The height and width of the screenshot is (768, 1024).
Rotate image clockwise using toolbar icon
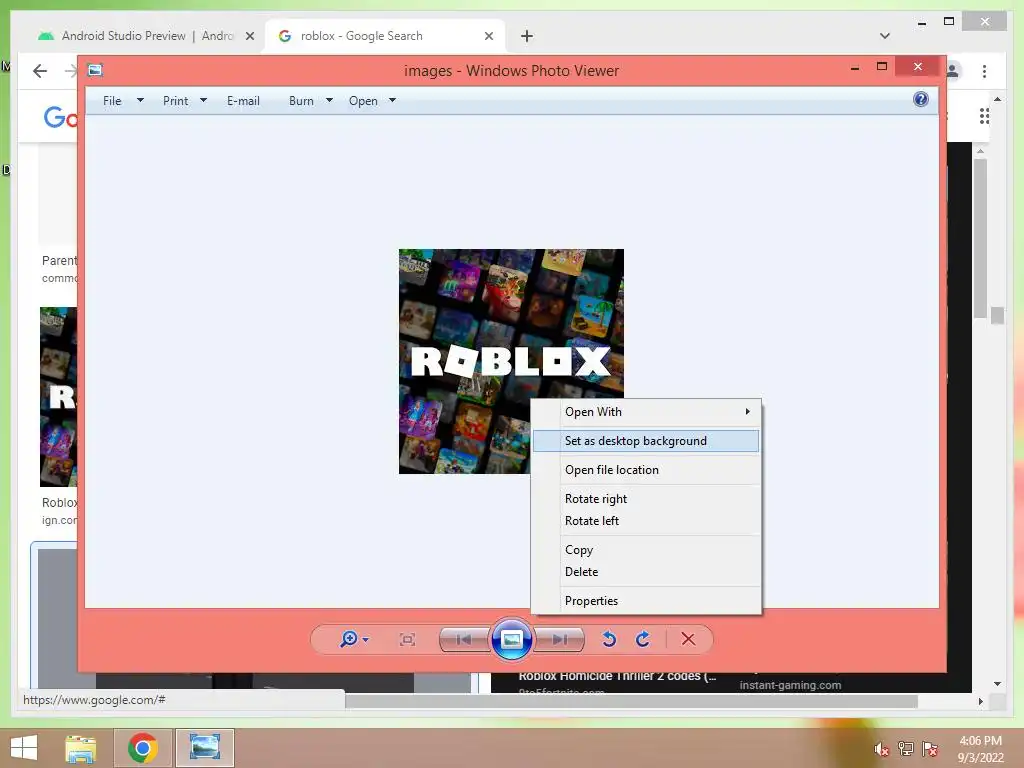click(x=643, y=639)
